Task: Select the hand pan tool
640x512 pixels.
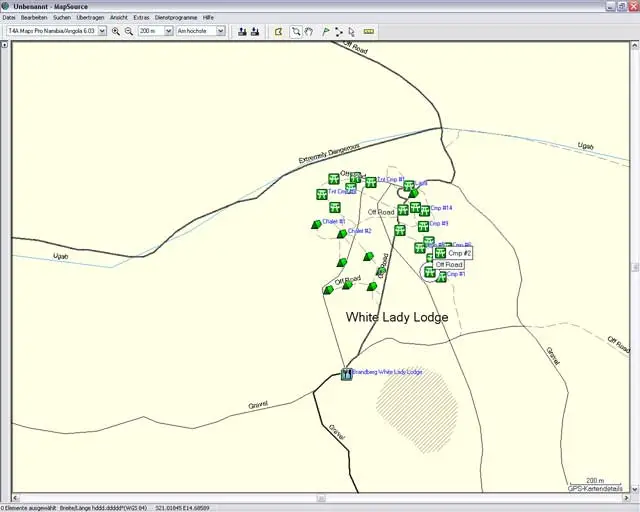Action: tap(309, 31)
